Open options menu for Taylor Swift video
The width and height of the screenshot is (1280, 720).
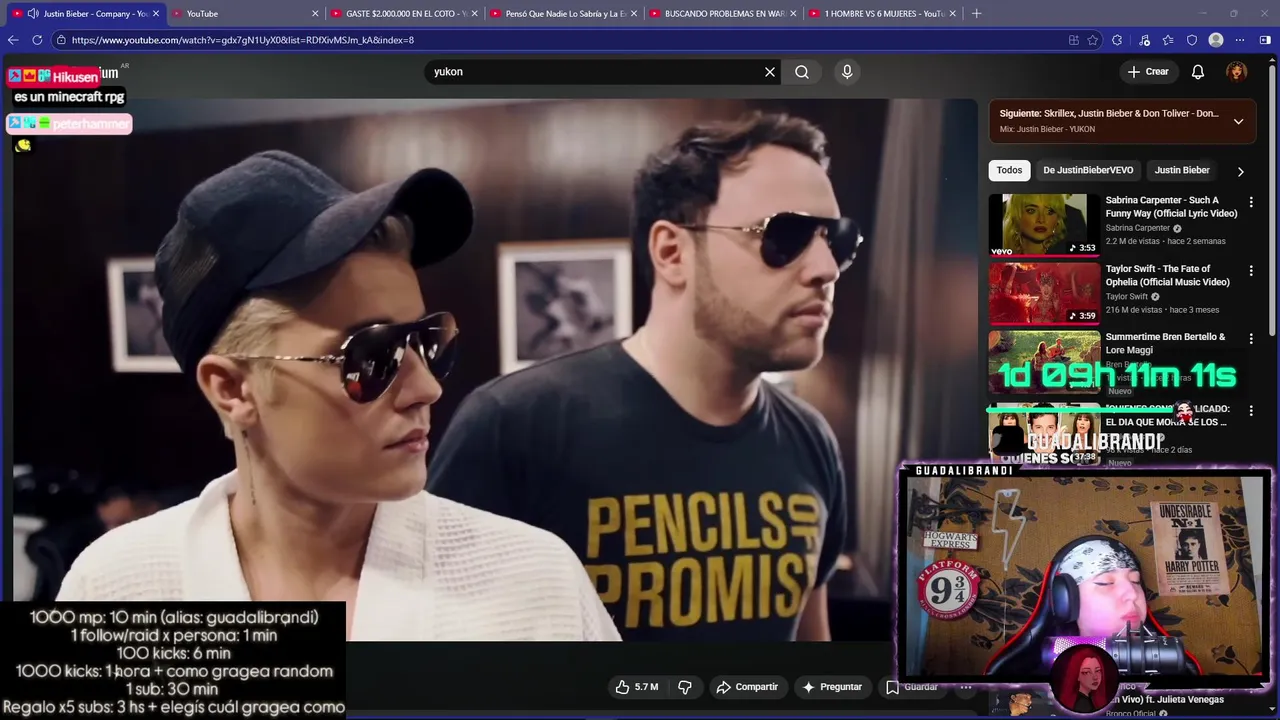click(x=1250, y=270)
